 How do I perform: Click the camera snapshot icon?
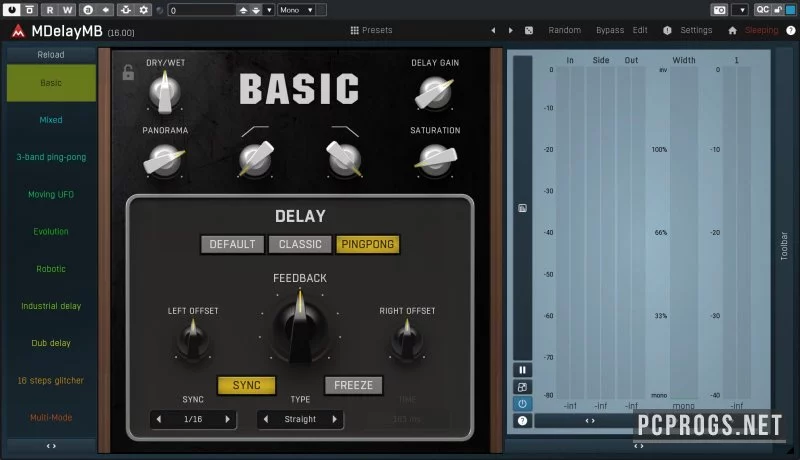click(x=719, y=10)
